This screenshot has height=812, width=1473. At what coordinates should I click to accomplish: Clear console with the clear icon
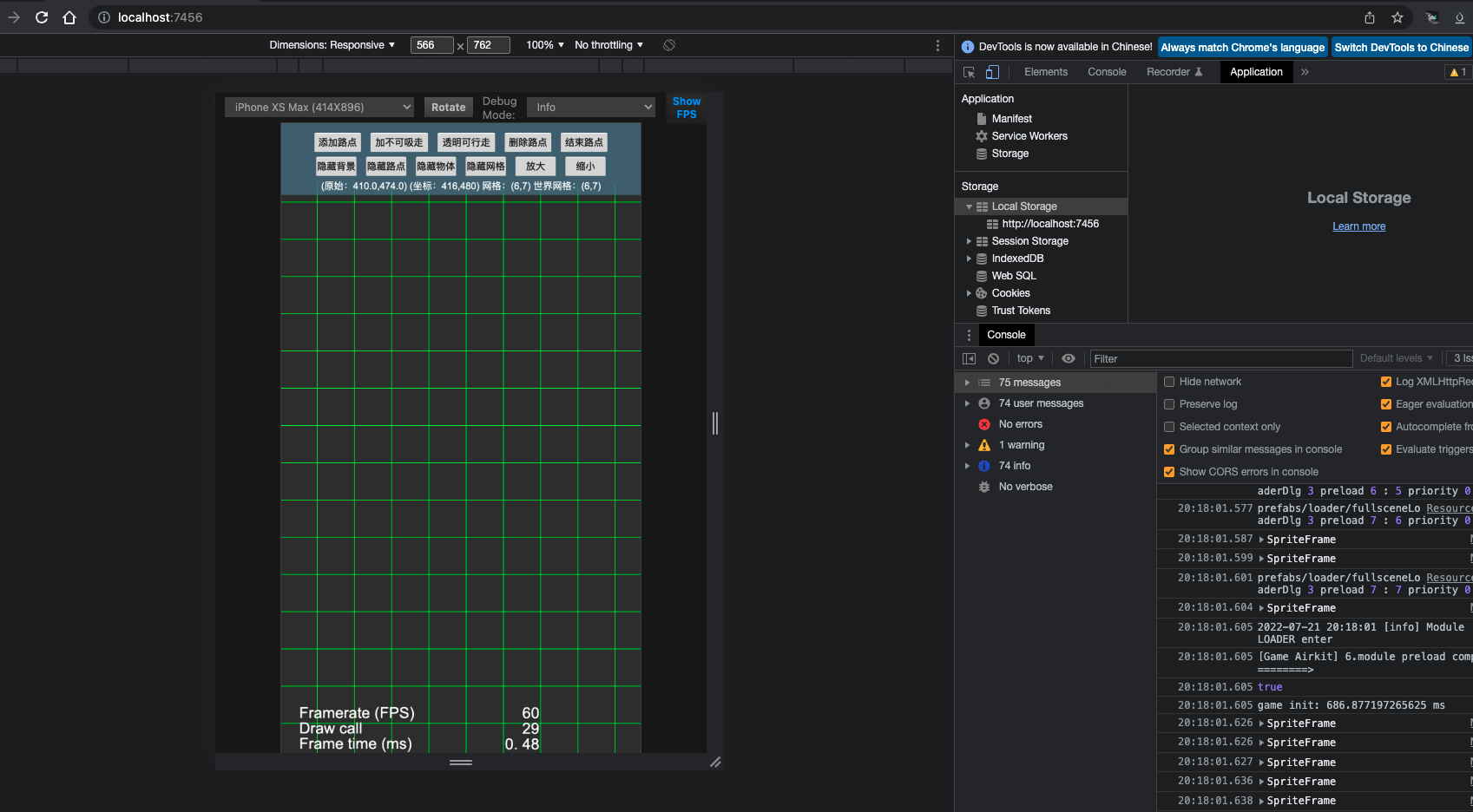tap(993, 358)
